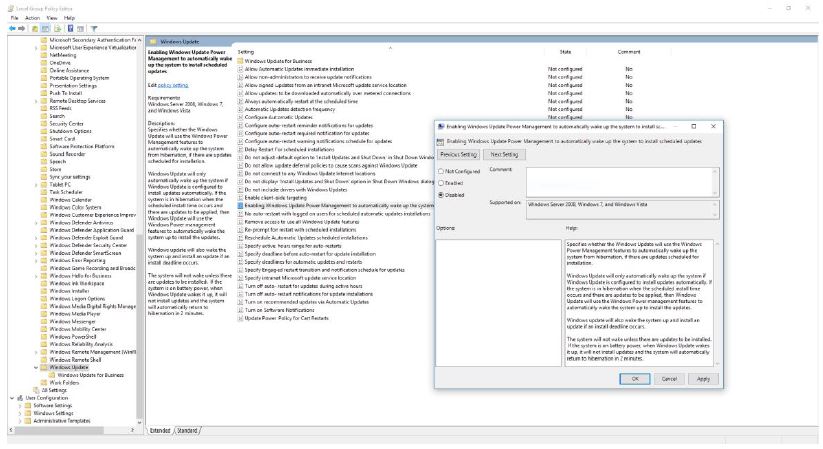This screenshot has width=823, height=449.
Task: Expand the Windows Remote Management node
Action: [x=36, y=353]
